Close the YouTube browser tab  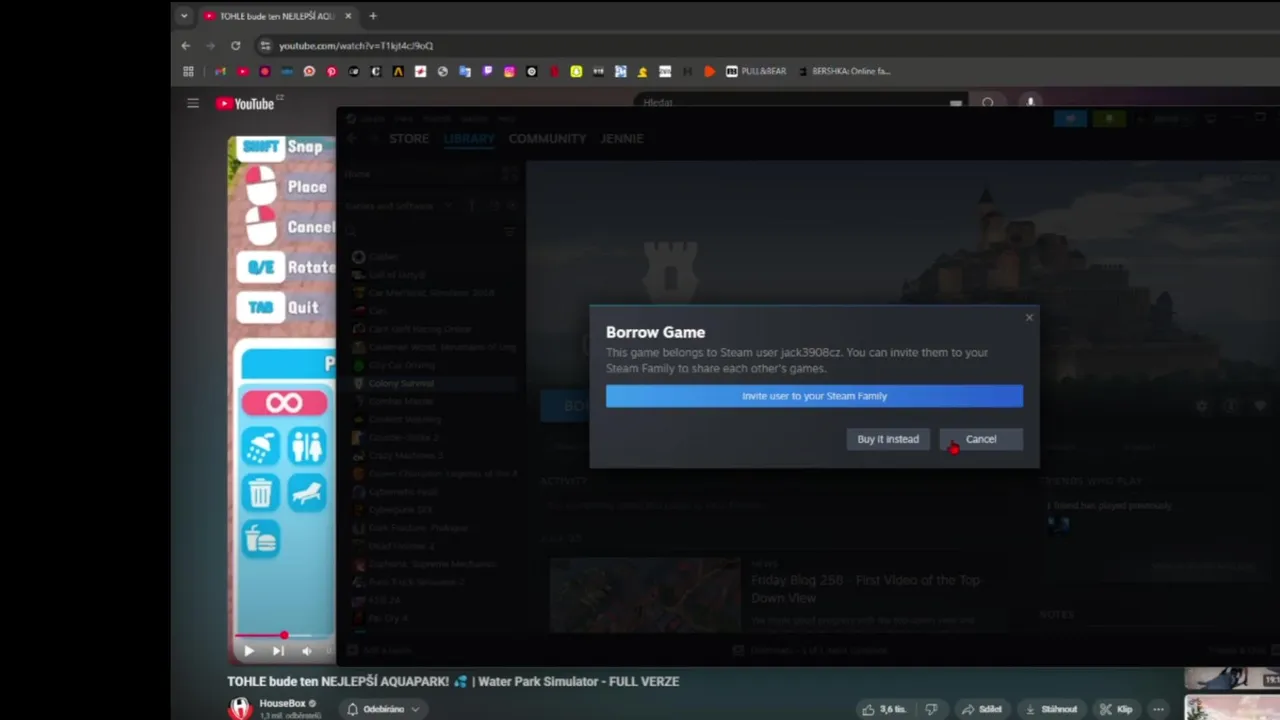pos(348,16)
